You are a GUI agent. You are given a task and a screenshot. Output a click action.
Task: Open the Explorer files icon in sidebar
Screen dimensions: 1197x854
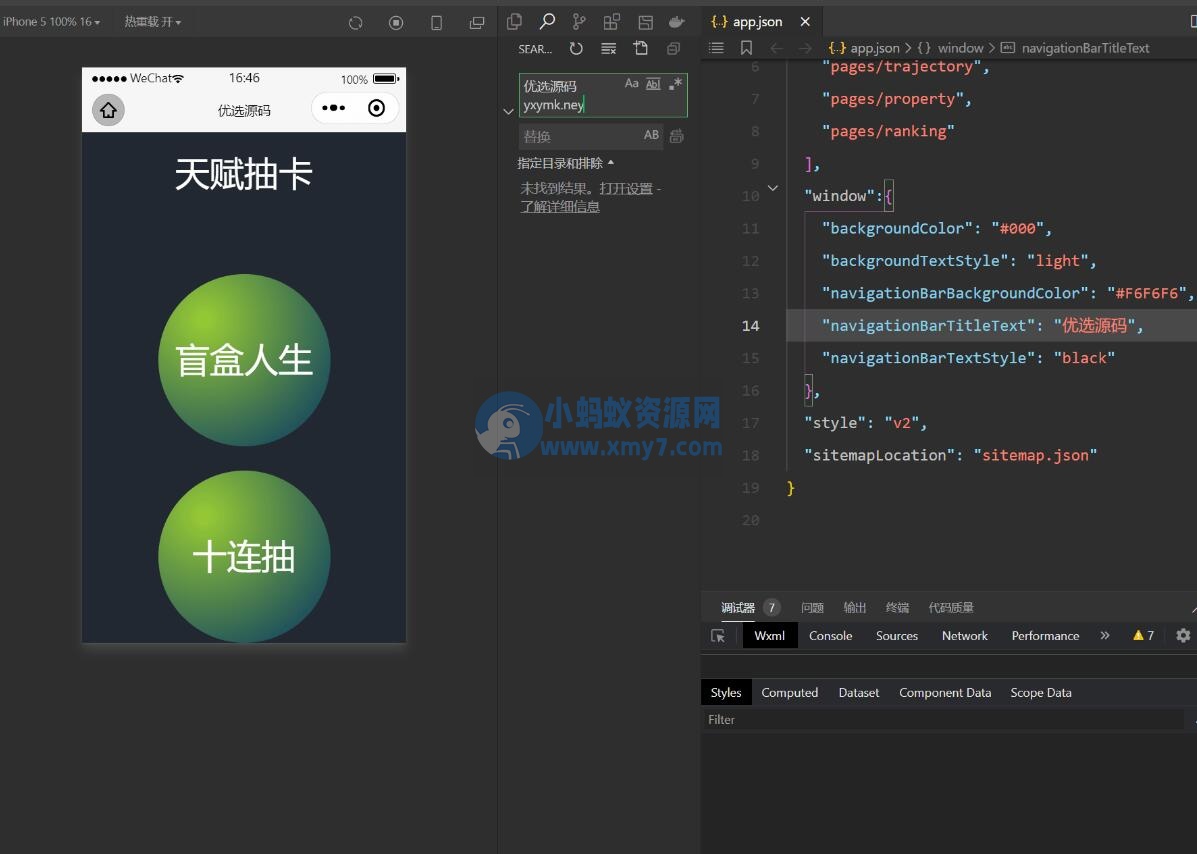click(515, 22)
